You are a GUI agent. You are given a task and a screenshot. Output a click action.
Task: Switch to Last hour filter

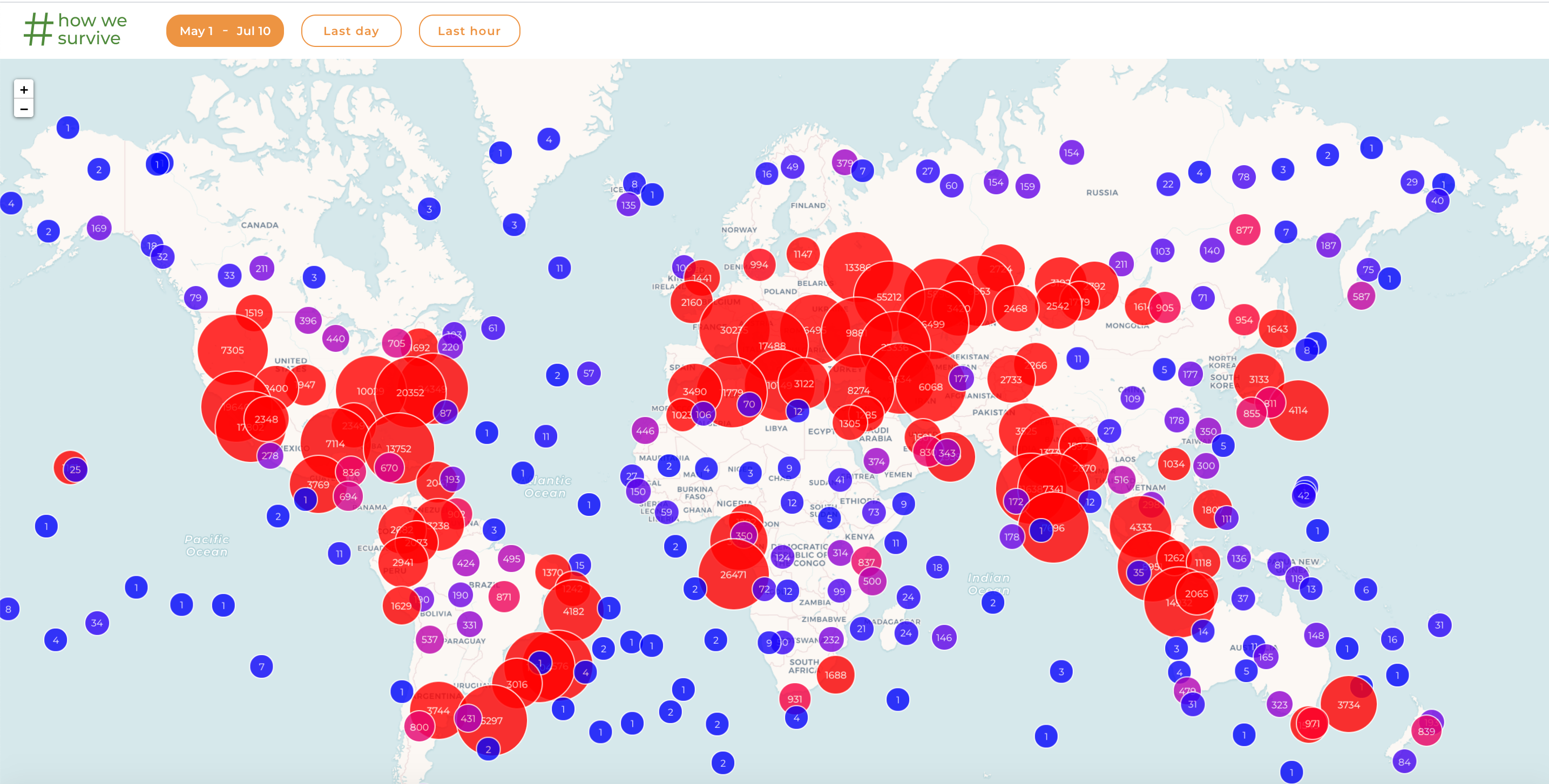pos(469,31)
